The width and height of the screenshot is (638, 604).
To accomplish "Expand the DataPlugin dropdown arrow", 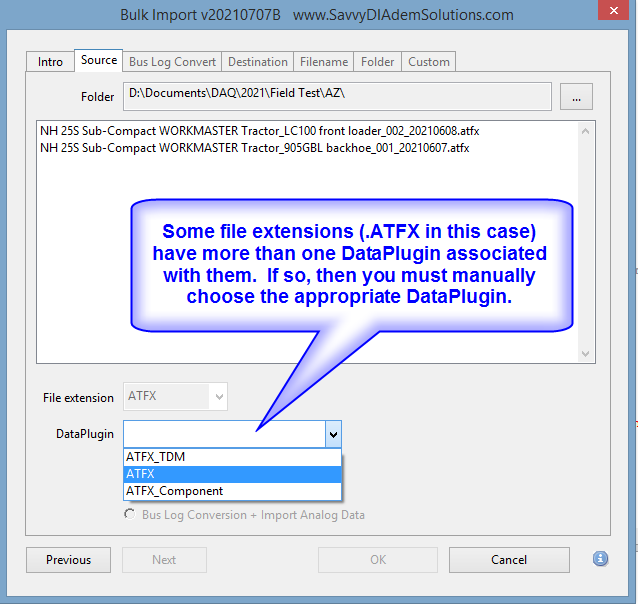I will pos(333,434).
